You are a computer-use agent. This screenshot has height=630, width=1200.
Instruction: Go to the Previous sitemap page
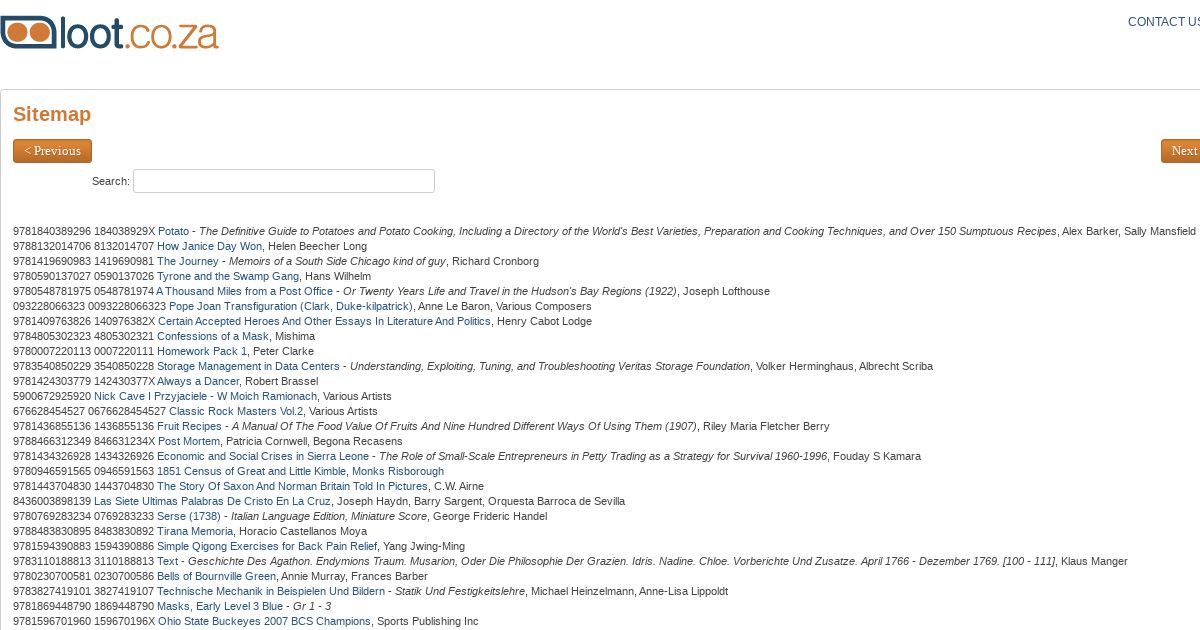(x=52, y=151)
